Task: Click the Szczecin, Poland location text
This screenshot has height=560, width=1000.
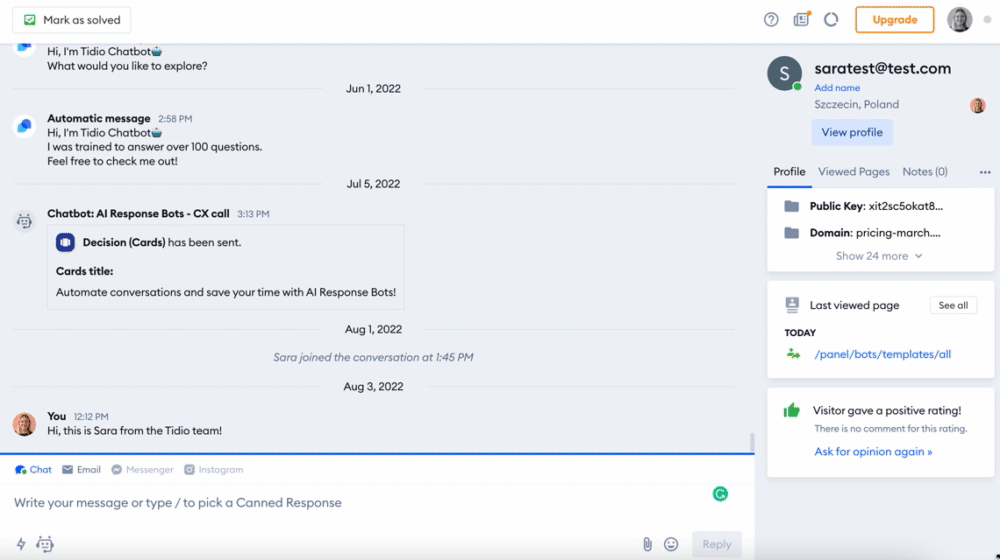Action: coord(857,105)
